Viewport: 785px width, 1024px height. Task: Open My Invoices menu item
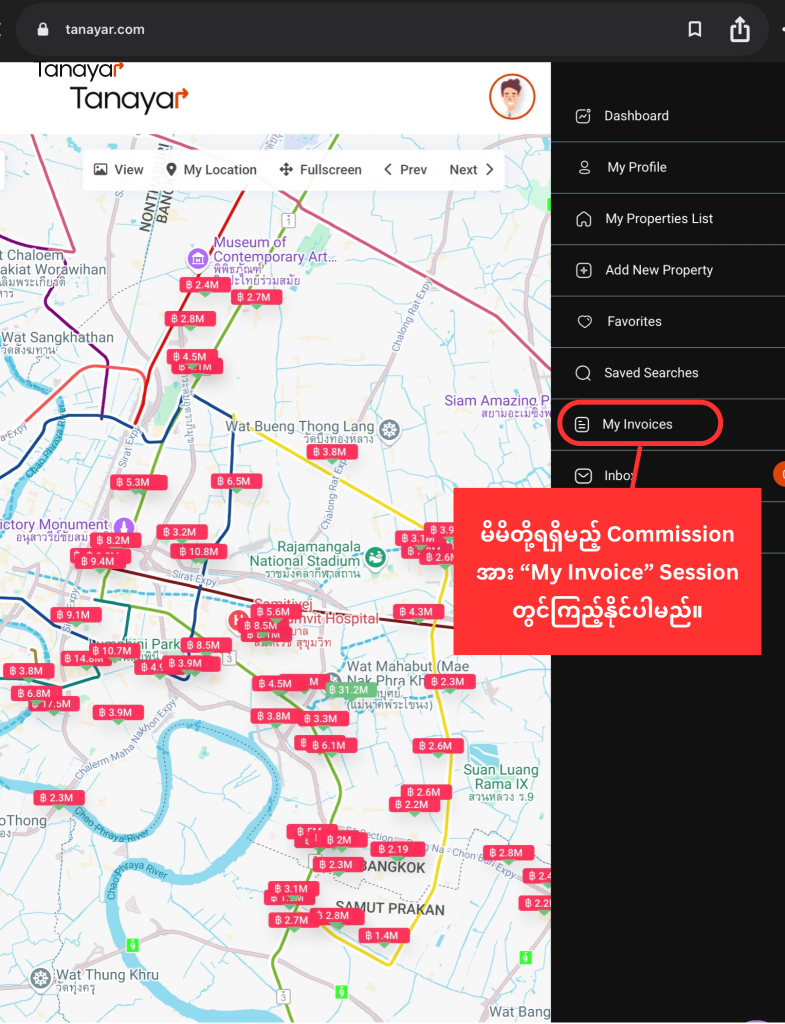pyautogui.click(x=637, y=424)
